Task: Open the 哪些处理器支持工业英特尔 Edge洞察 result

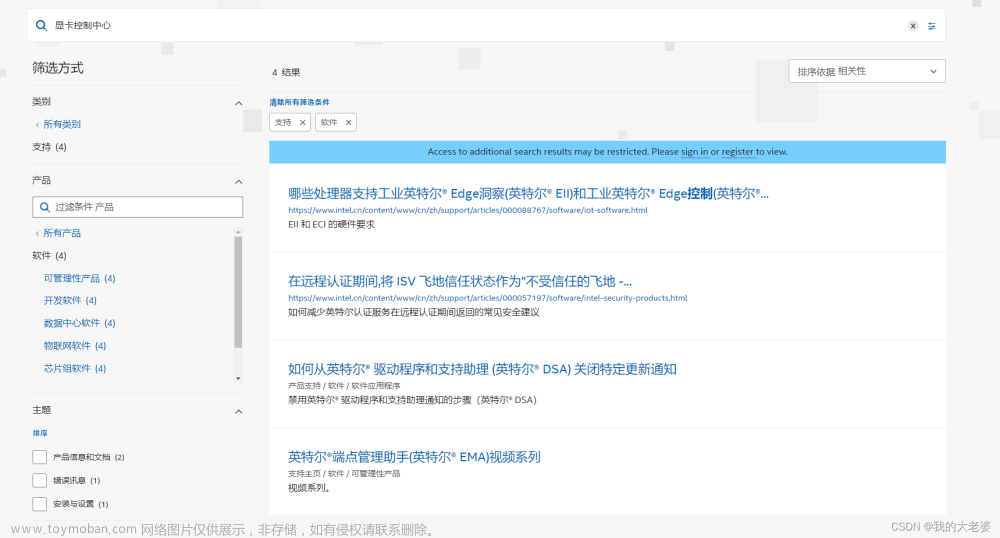Action: (528, 194)
